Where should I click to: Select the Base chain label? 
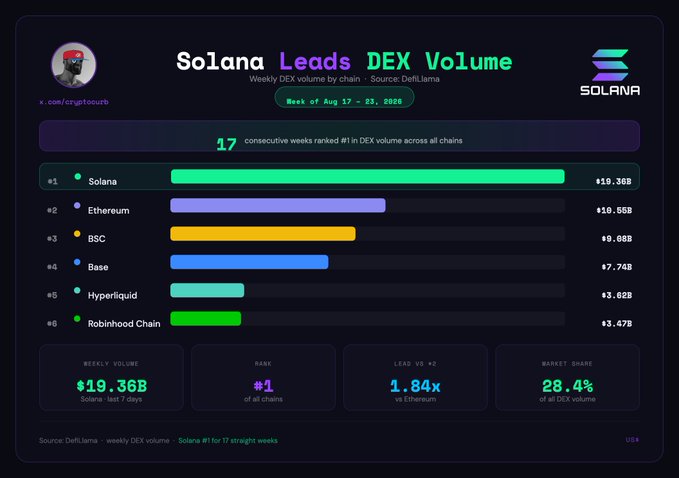[98, 267]
